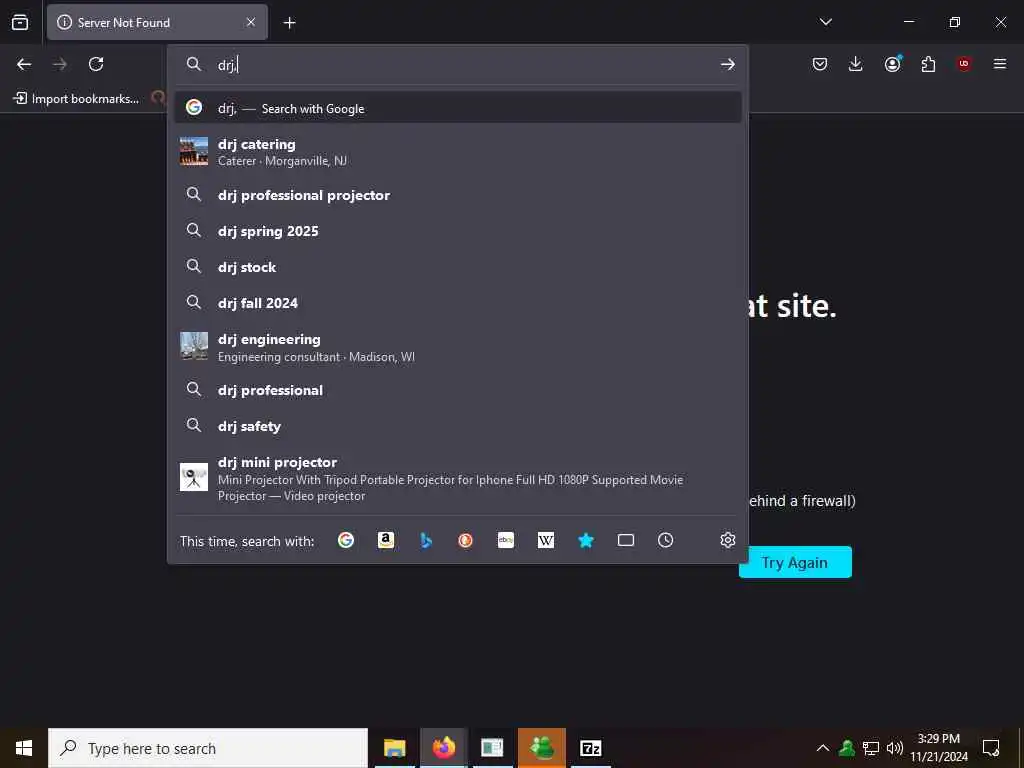
Task: Choose the 'drj safety' suggestion
Action: pyautogui.click(x=458, y=426)
